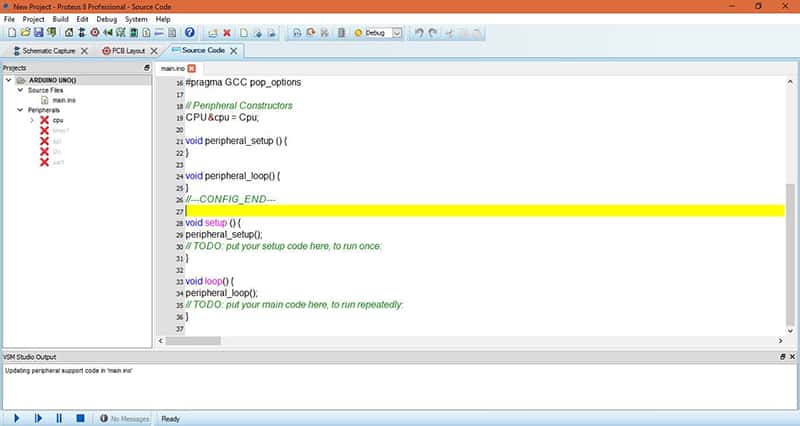Redo last edit
Screen dimensions: 800x426
point(433,33)
